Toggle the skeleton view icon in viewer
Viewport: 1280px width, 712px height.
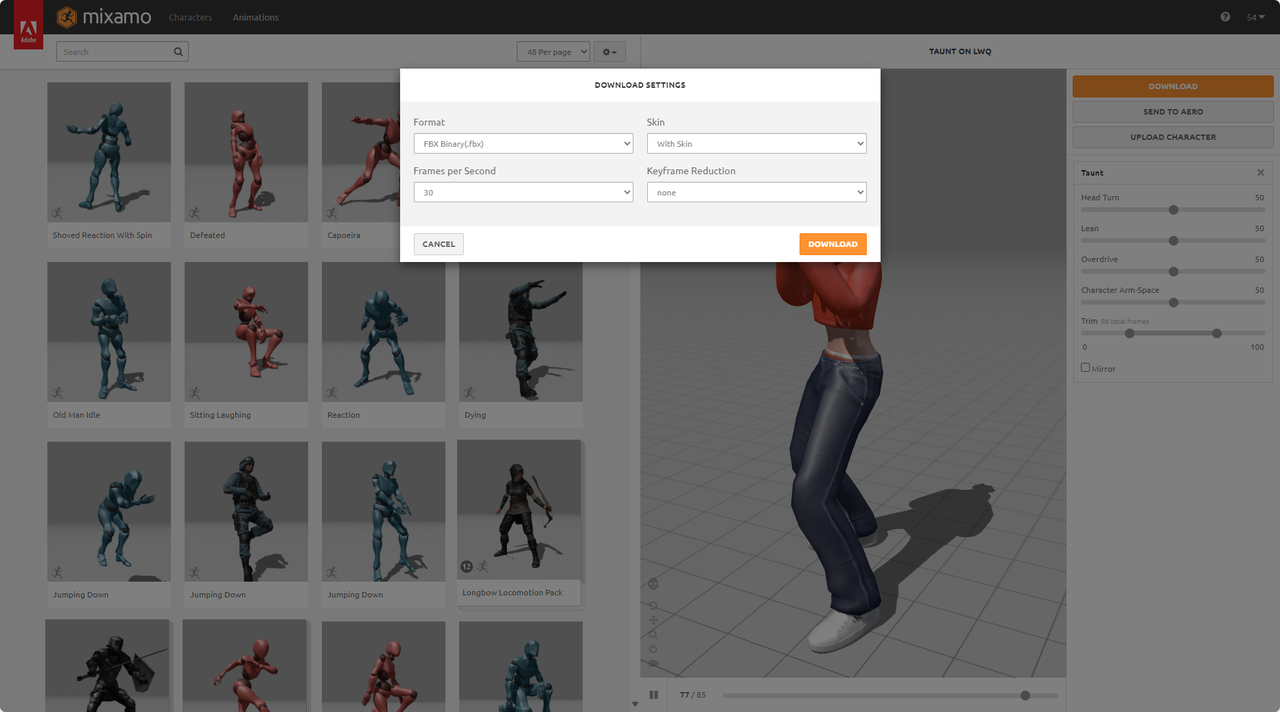click(x=653, y=584)
